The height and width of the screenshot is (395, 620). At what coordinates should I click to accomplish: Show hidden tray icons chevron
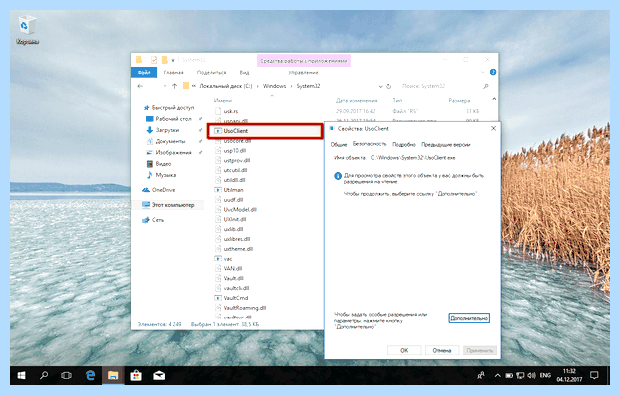497,375
